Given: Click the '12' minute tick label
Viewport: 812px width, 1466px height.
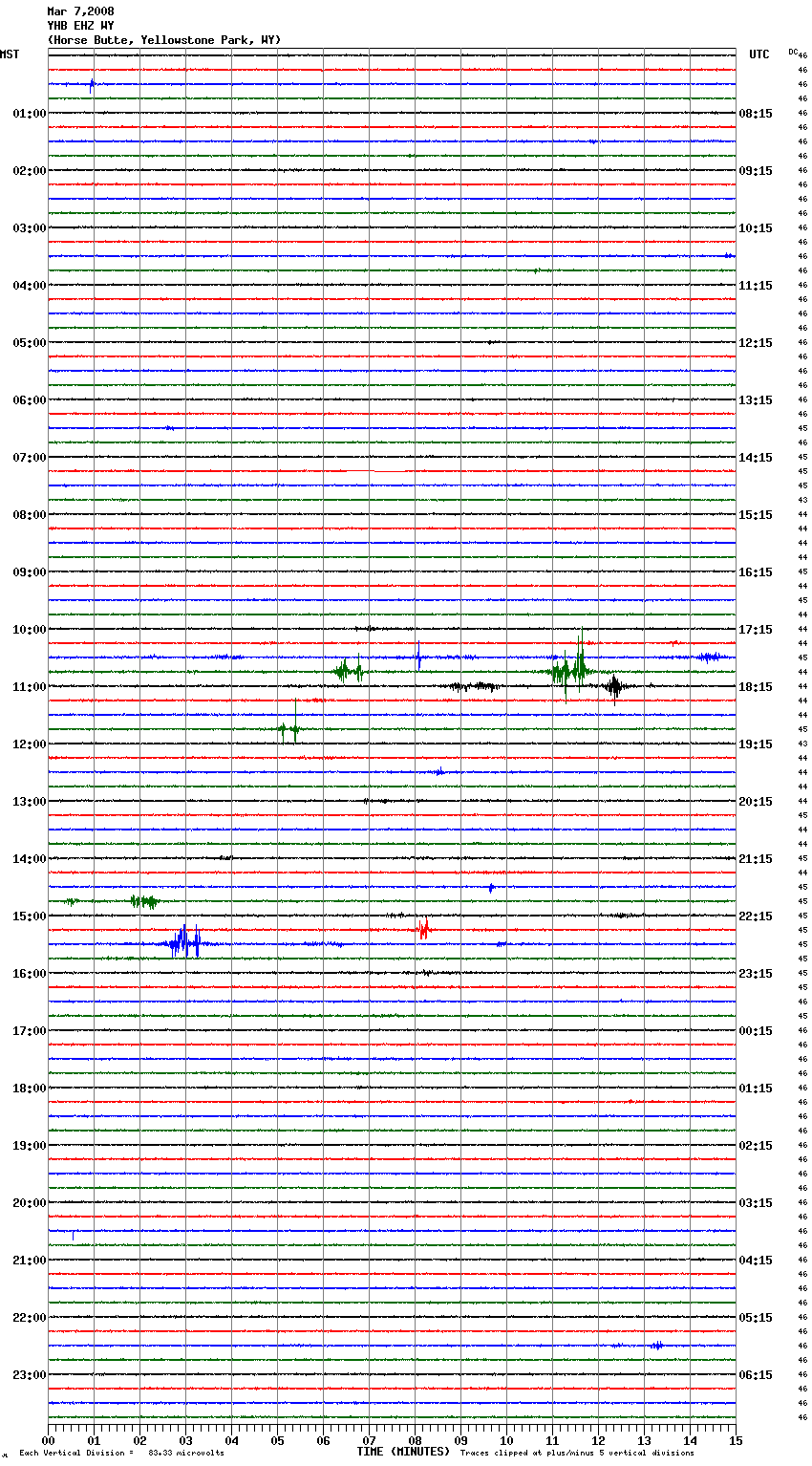Looking at the screenshot, I should click(x=598, y=1440).
